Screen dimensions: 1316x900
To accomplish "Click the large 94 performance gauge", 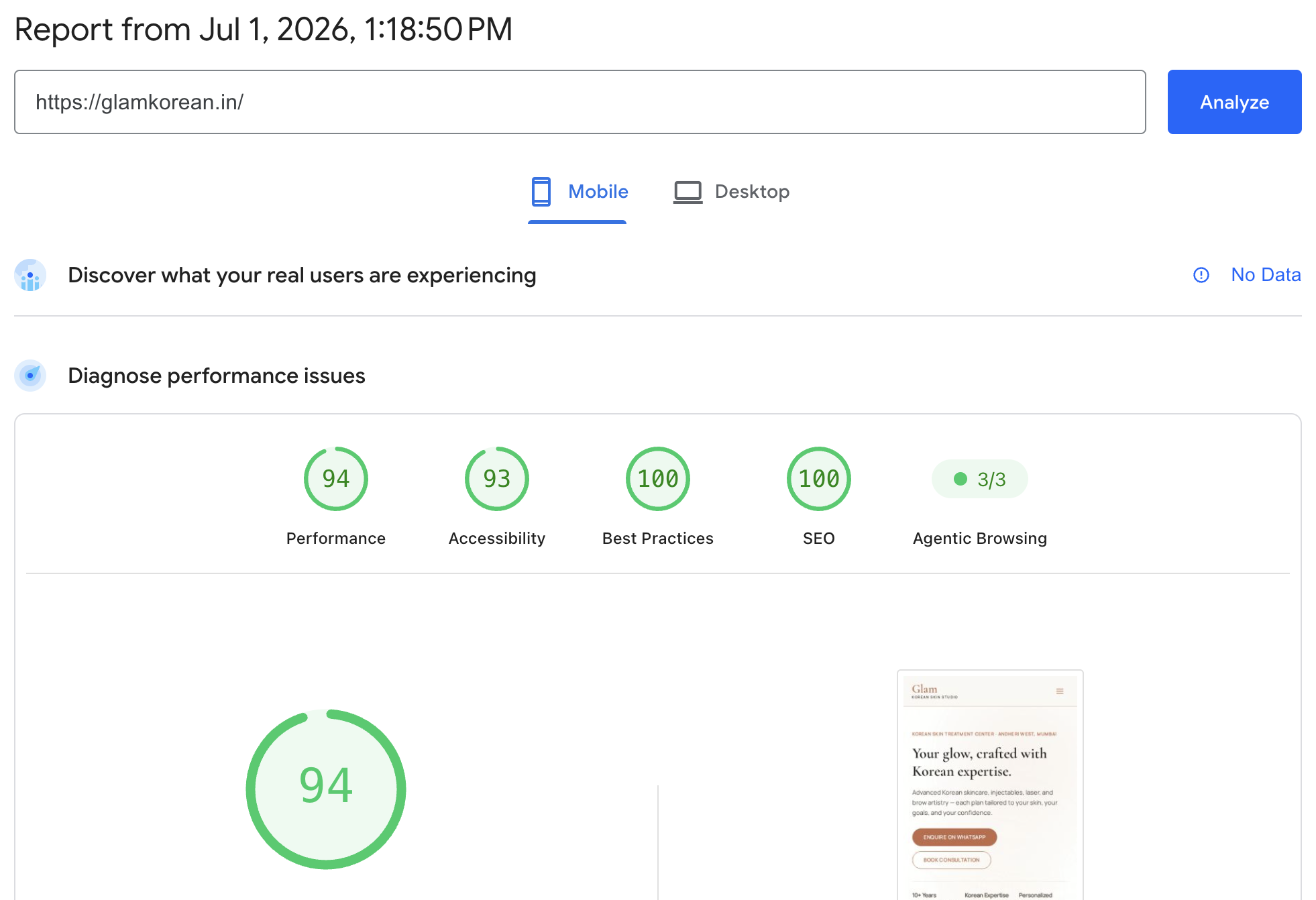I will coord(326,789).
